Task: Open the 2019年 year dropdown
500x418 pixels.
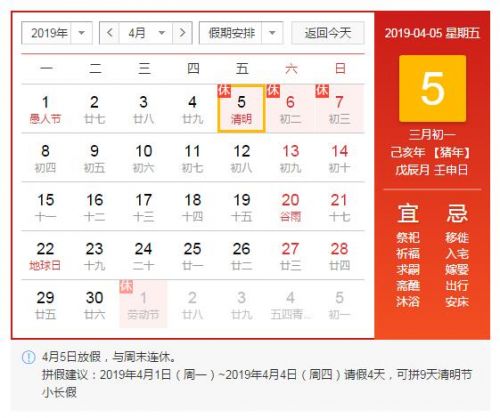Action: [x=57, y=33]
